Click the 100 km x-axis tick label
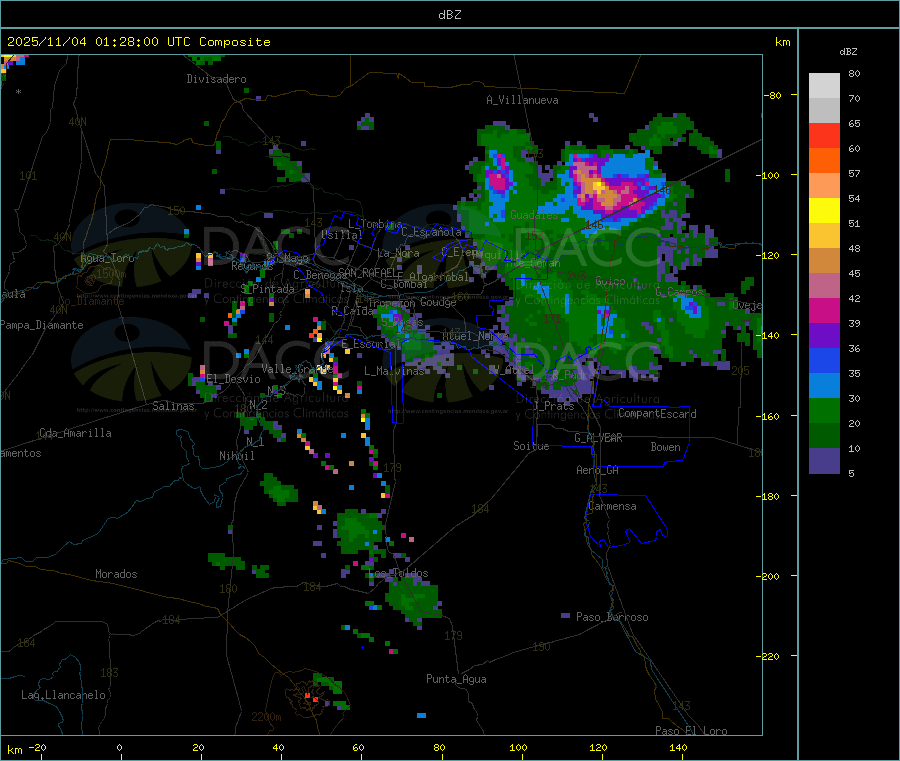The height and width of the screenshot is (761, 900). click(x=518, y=747)
